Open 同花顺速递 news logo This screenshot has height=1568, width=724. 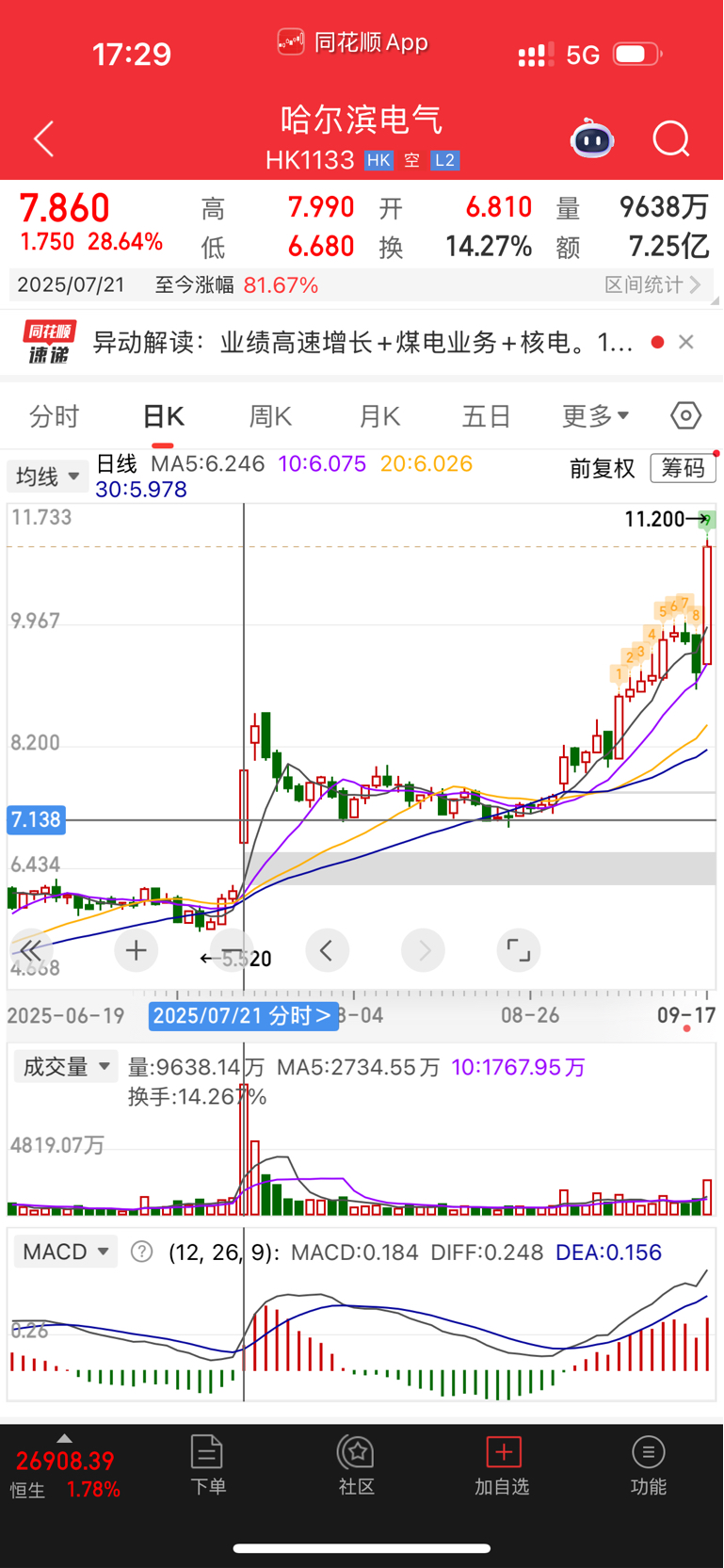point(50,343)
